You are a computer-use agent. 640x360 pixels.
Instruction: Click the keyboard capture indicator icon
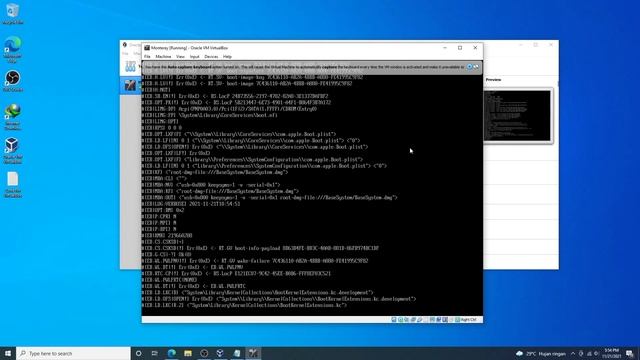click(457, 320)
